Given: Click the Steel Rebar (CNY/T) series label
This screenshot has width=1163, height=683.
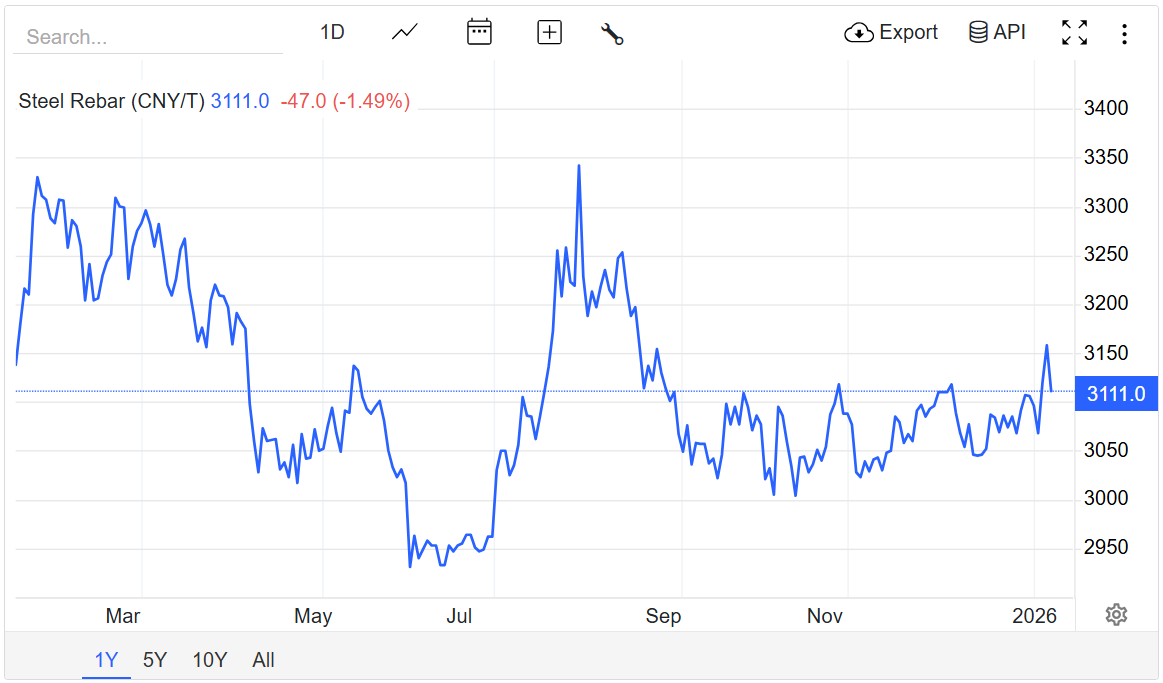Looking at the screenshot, I should (x=111, y=101).
